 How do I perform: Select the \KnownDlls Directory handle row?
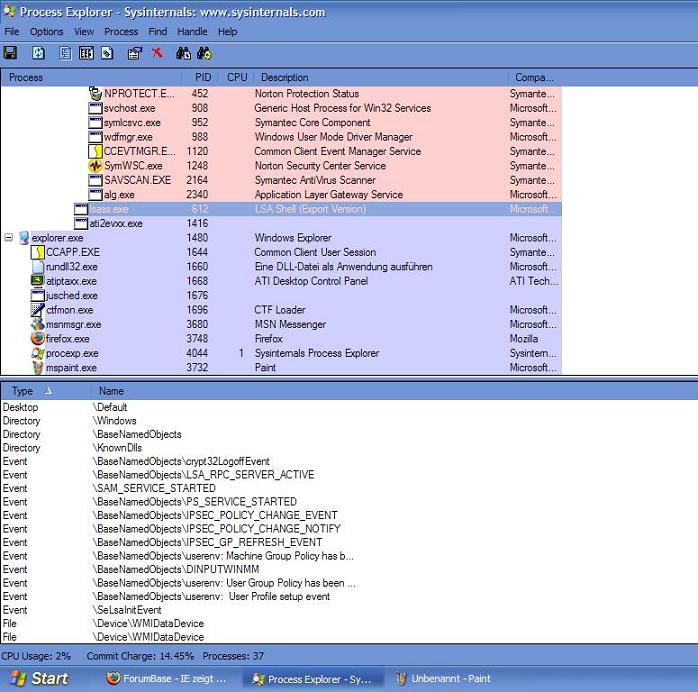[349, 448]
